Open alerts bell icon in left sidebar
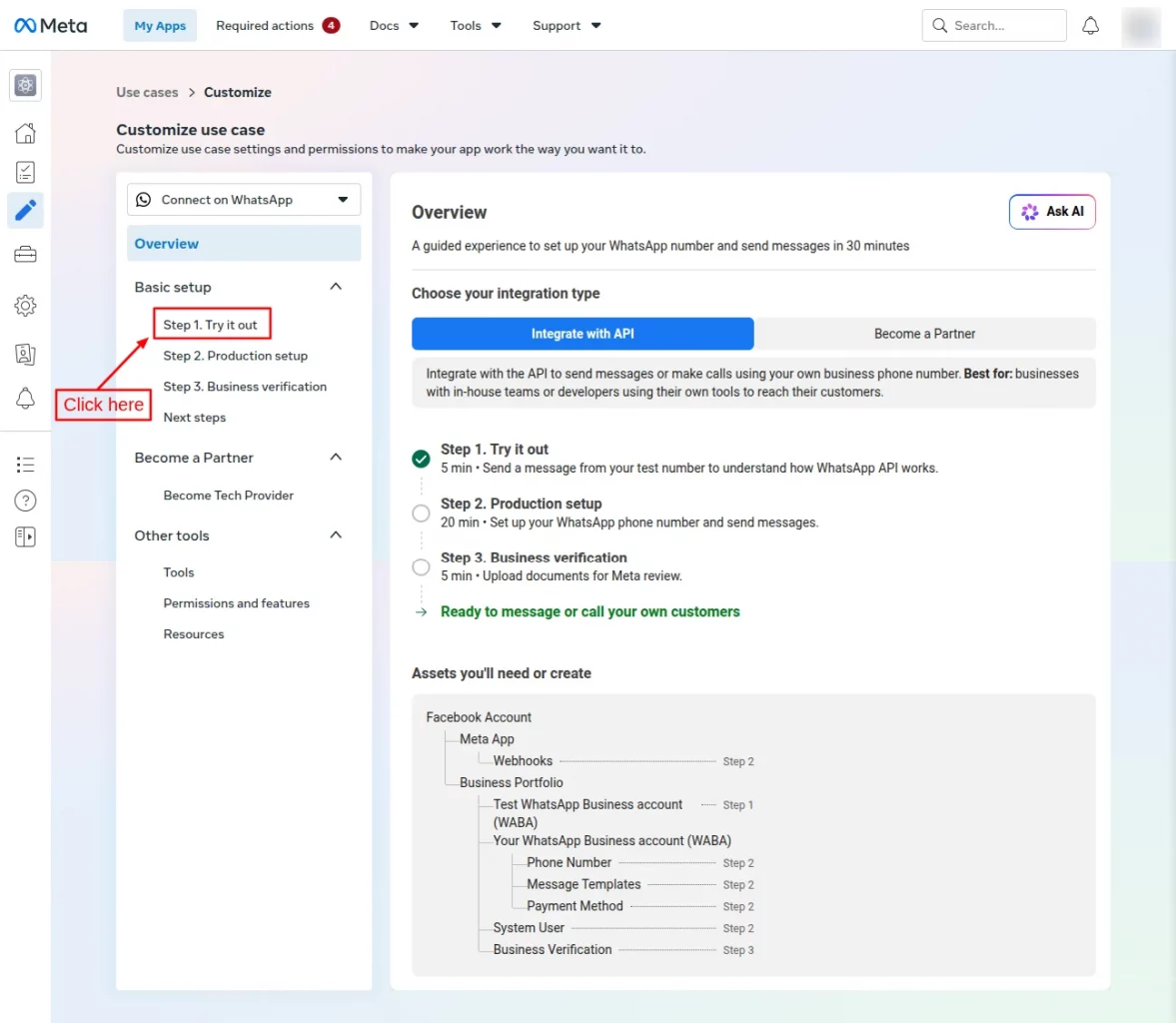 26,399
